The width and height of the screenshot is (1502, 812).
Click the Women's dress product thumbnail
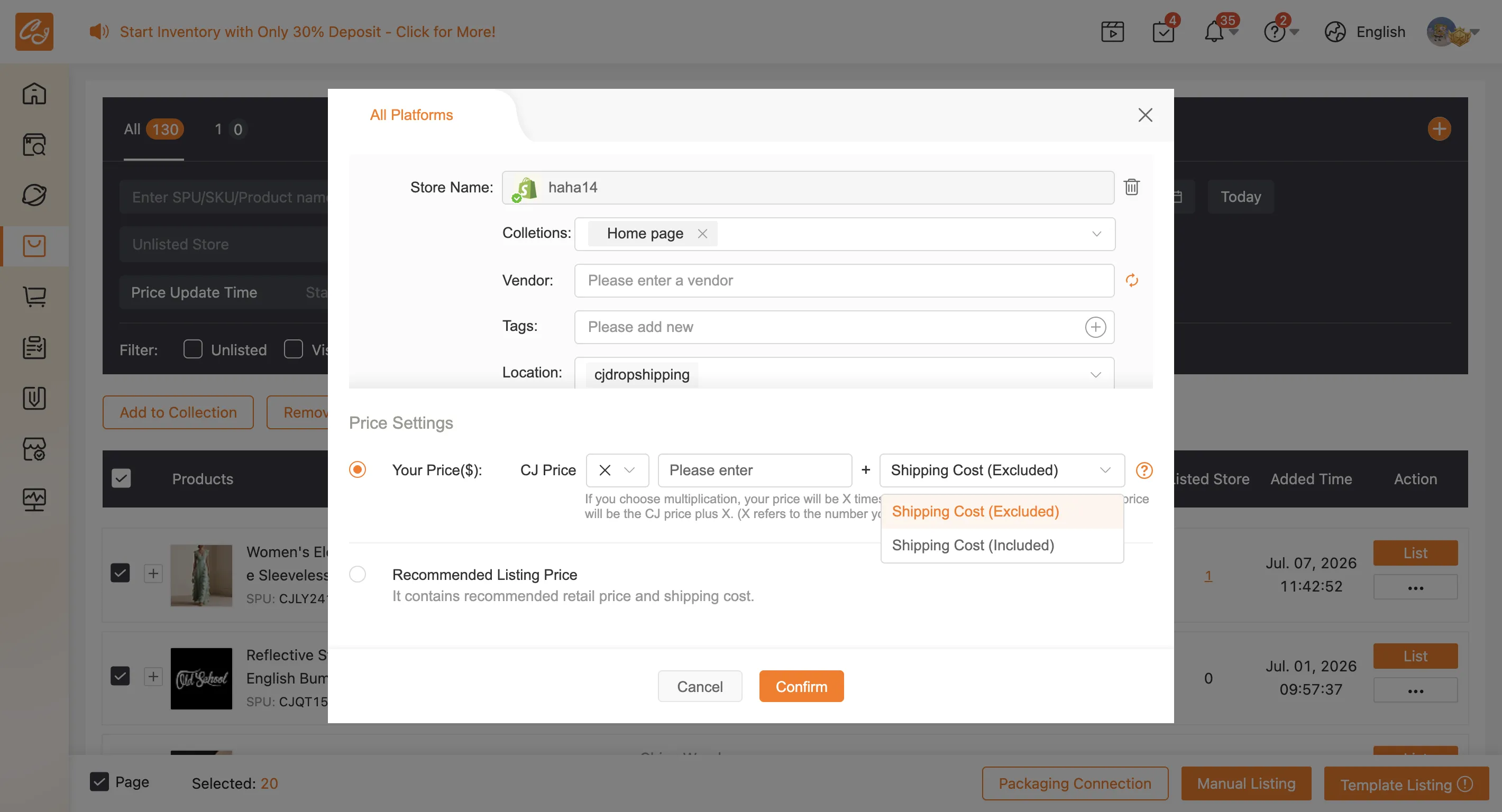pyautogui.click(x=201, y=575)
